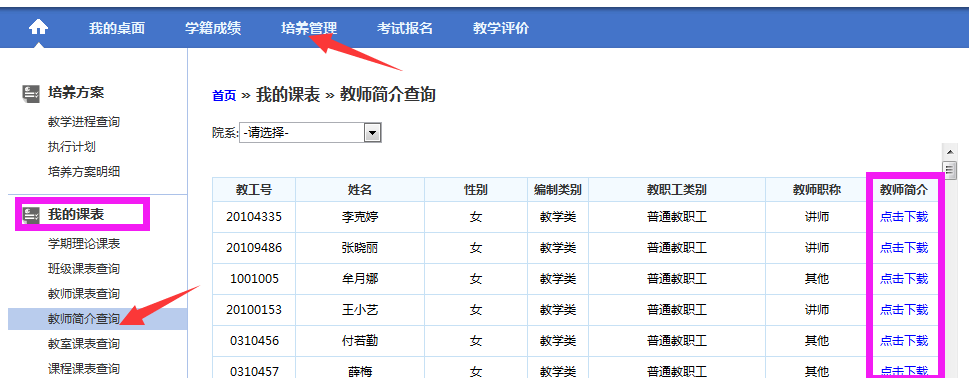Click the 教师简介 column header
Image resolution: width=969 pixels, height=378 pixels.
(904, 190)
